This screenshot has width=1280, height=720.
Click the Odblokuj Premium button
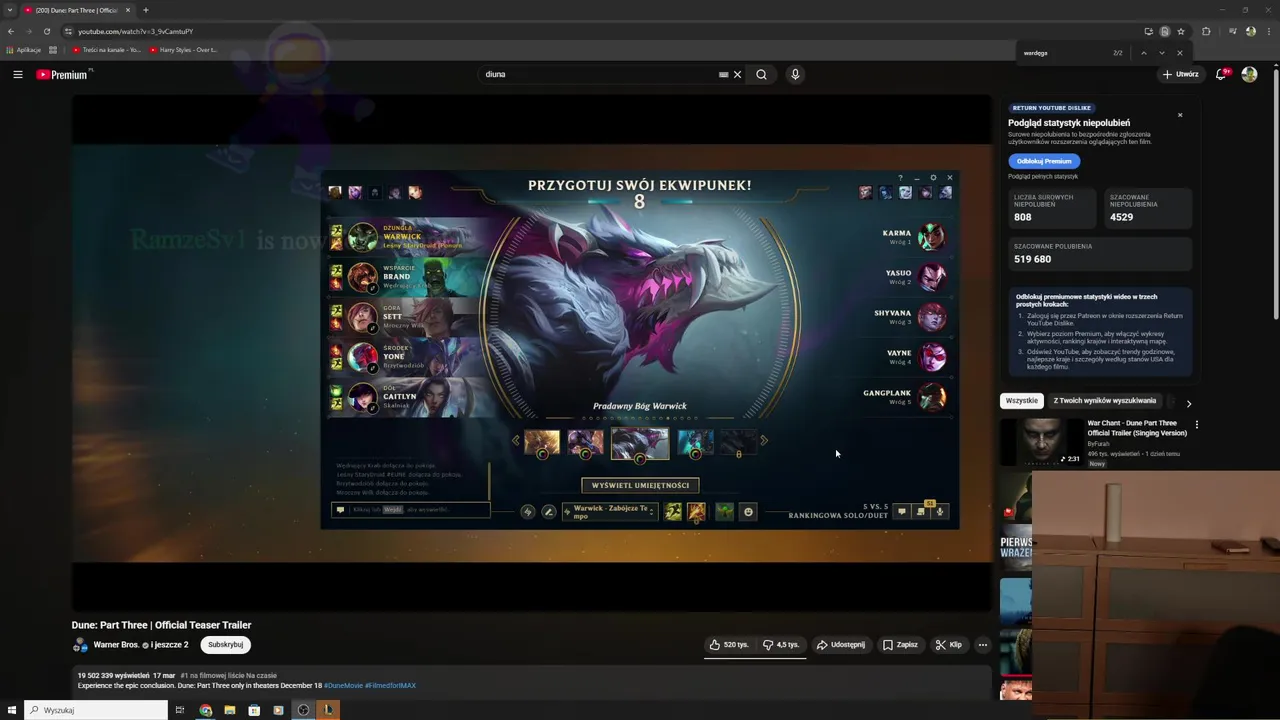(1044, 161)
